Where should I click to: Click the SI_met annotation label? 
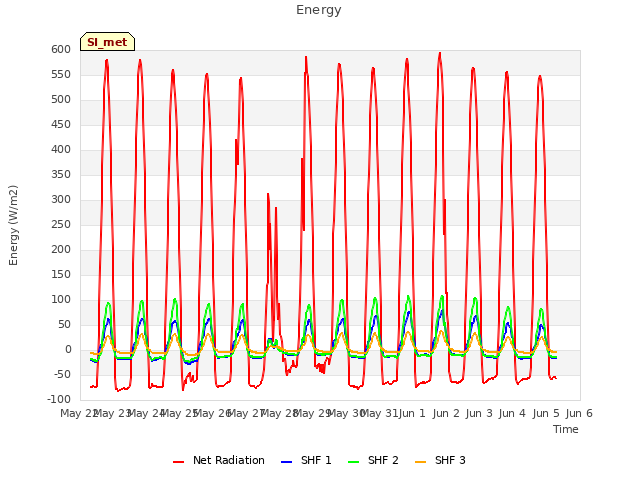[107, 42]
